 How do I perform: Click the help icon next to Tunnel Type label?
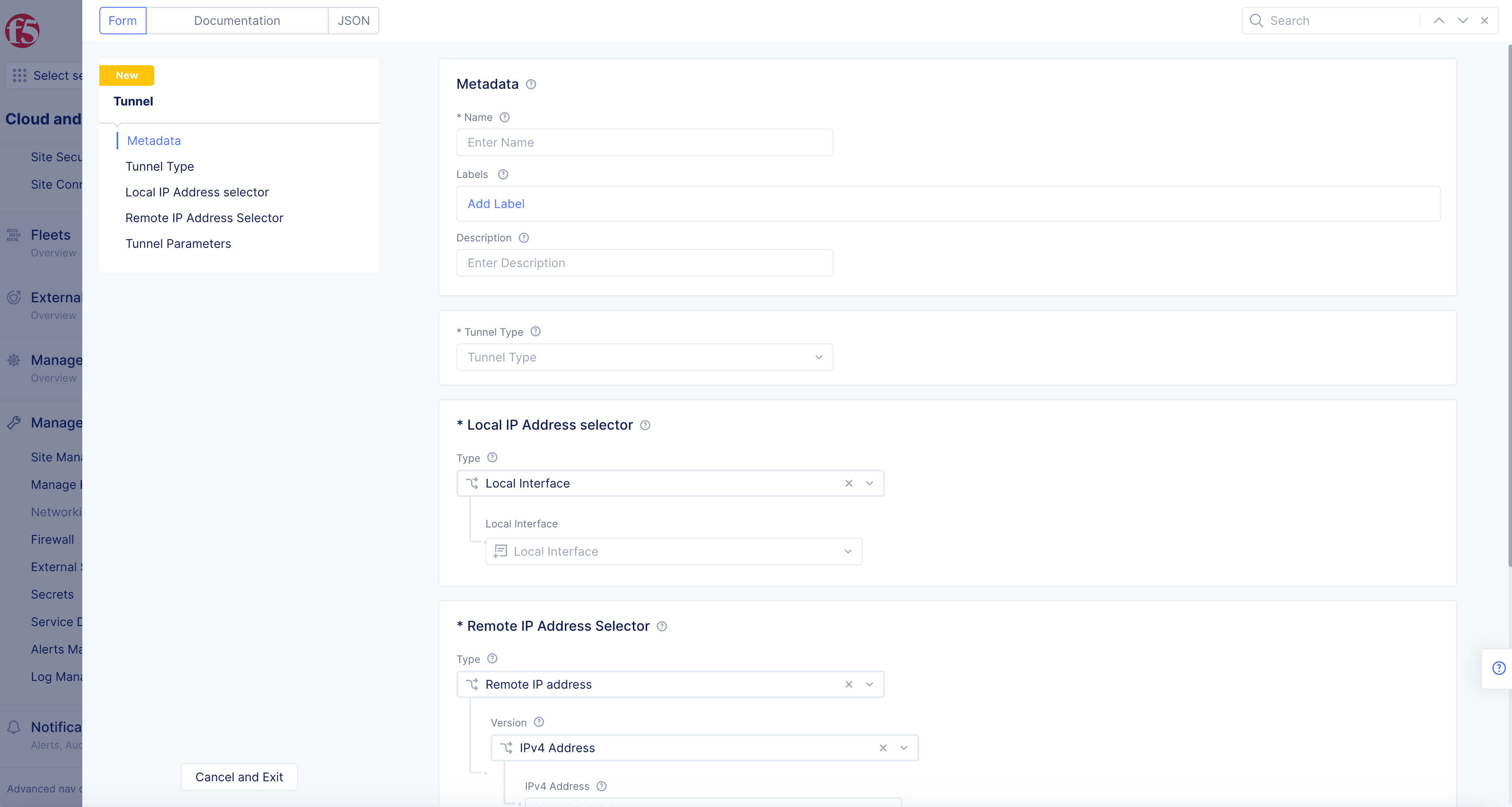pos(535,331)
